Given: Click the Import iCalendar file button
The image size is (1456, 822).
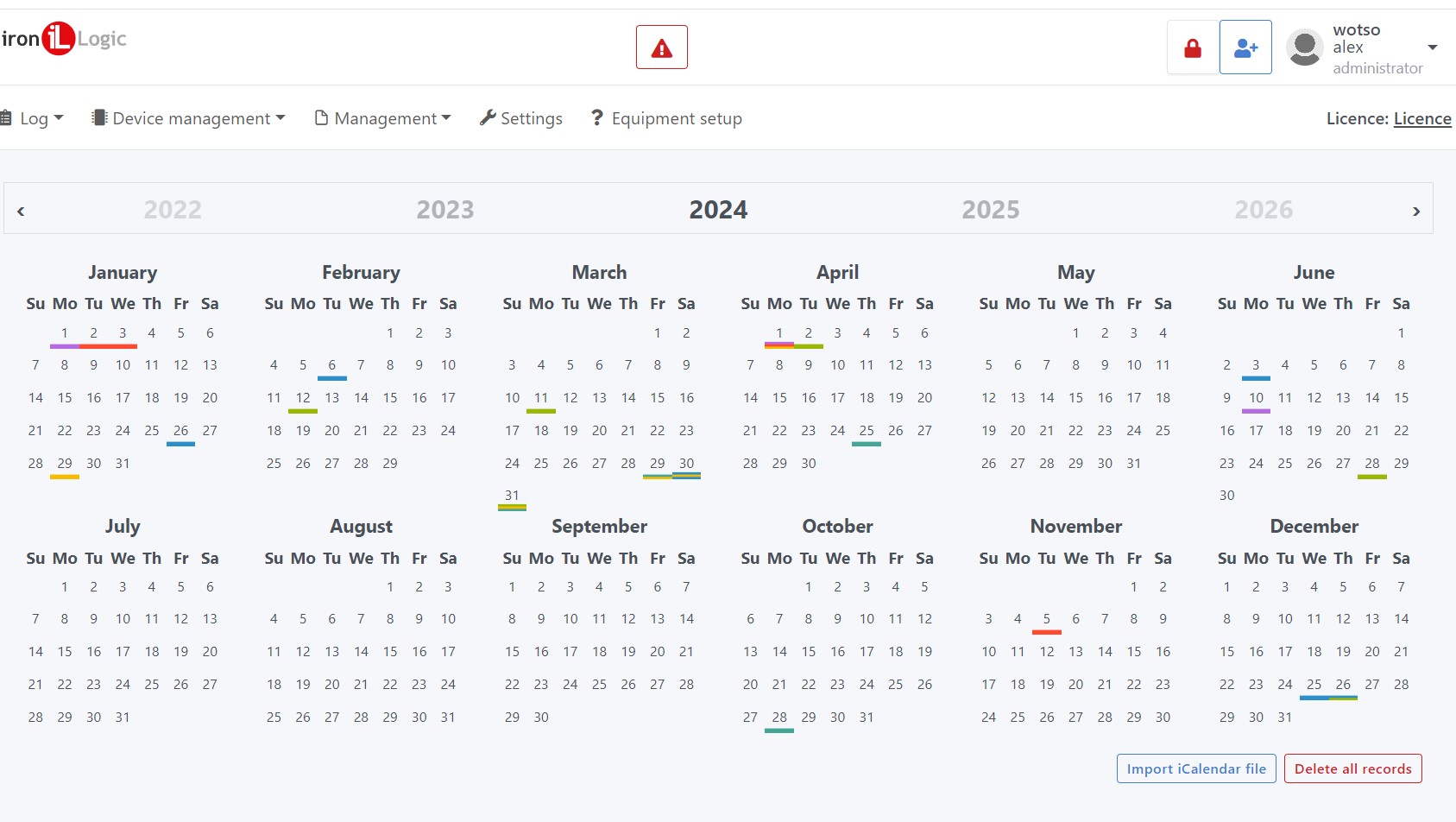Looking at the screenshot, I should (x=1195, y=768).
